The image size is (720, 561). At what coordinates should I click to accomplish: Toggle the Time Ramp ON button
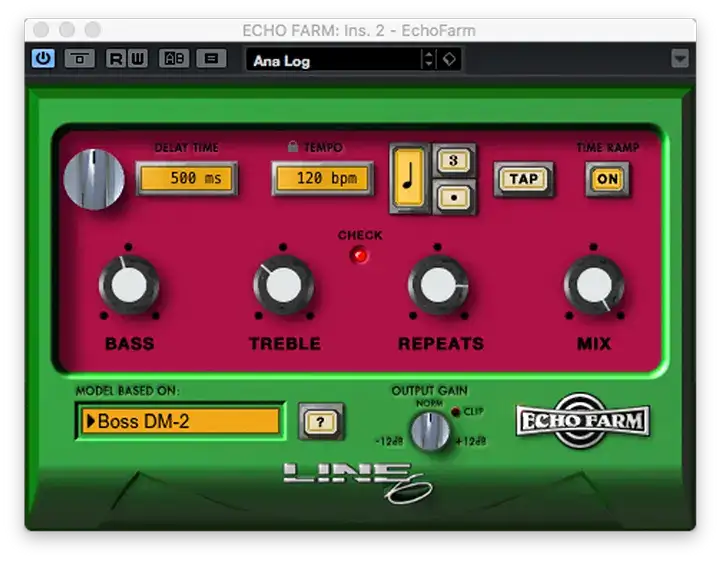(607, 180)
